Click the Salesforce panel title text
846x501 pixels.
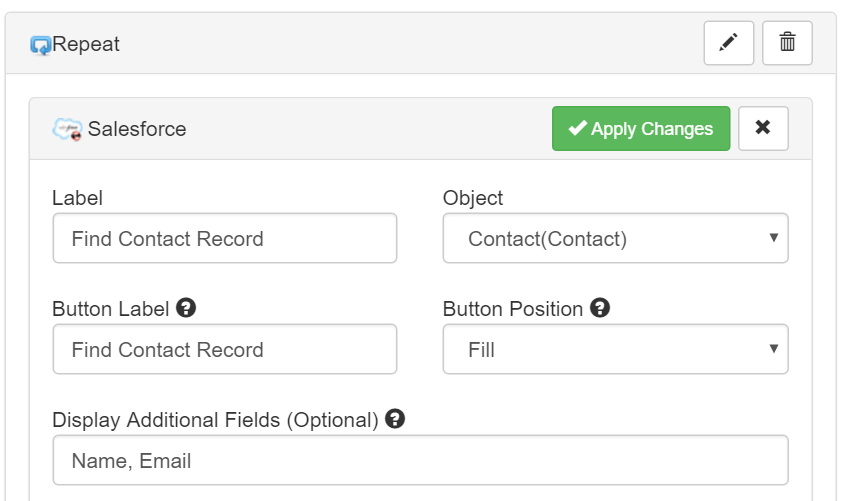[137, 129]
